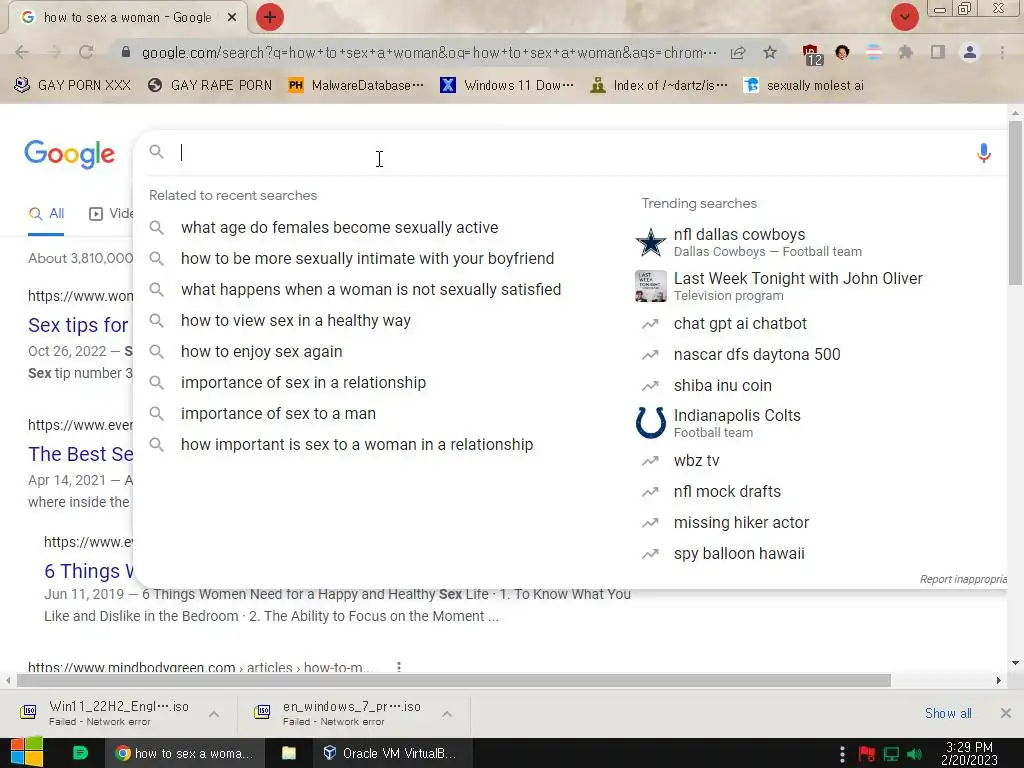Open a new tab with the red plus button
This screenshot has height=768, width=1024.
click(270, 17)
